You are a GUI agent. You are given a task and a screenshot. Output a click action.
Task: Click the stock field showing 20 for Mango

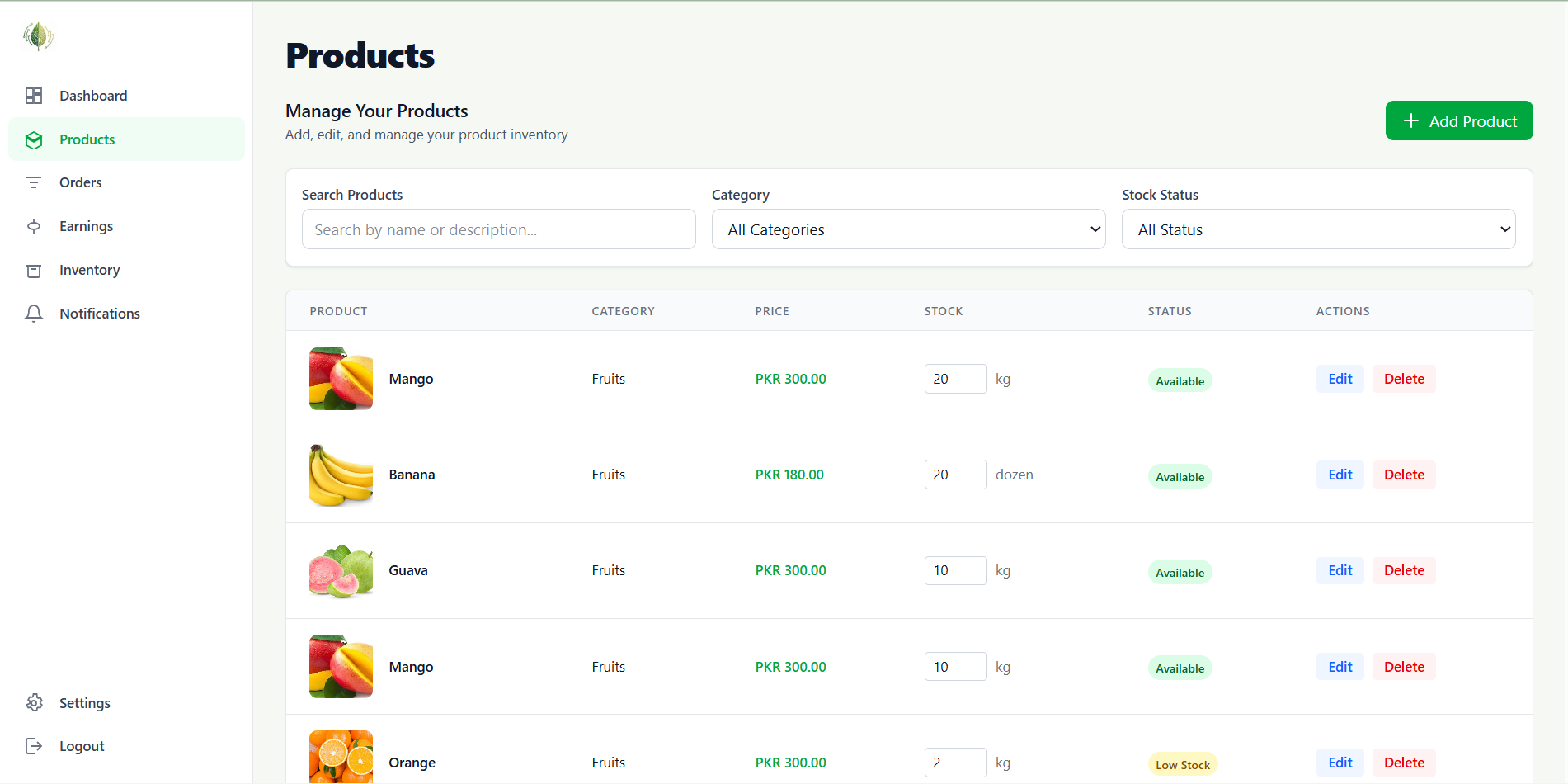(955, 379)
